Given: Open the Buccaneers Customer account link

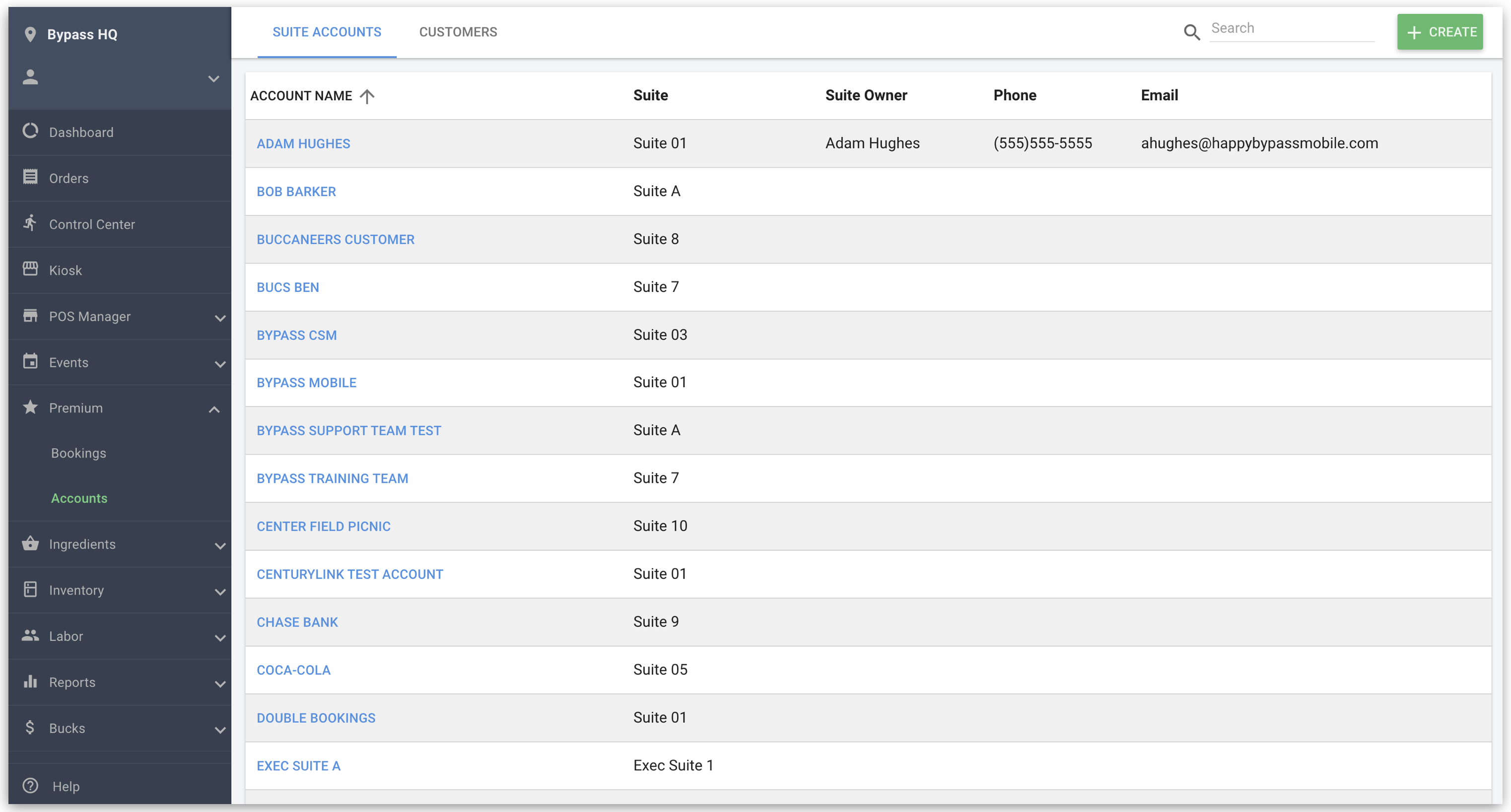Looking at the screenshot, I should 336,239.
